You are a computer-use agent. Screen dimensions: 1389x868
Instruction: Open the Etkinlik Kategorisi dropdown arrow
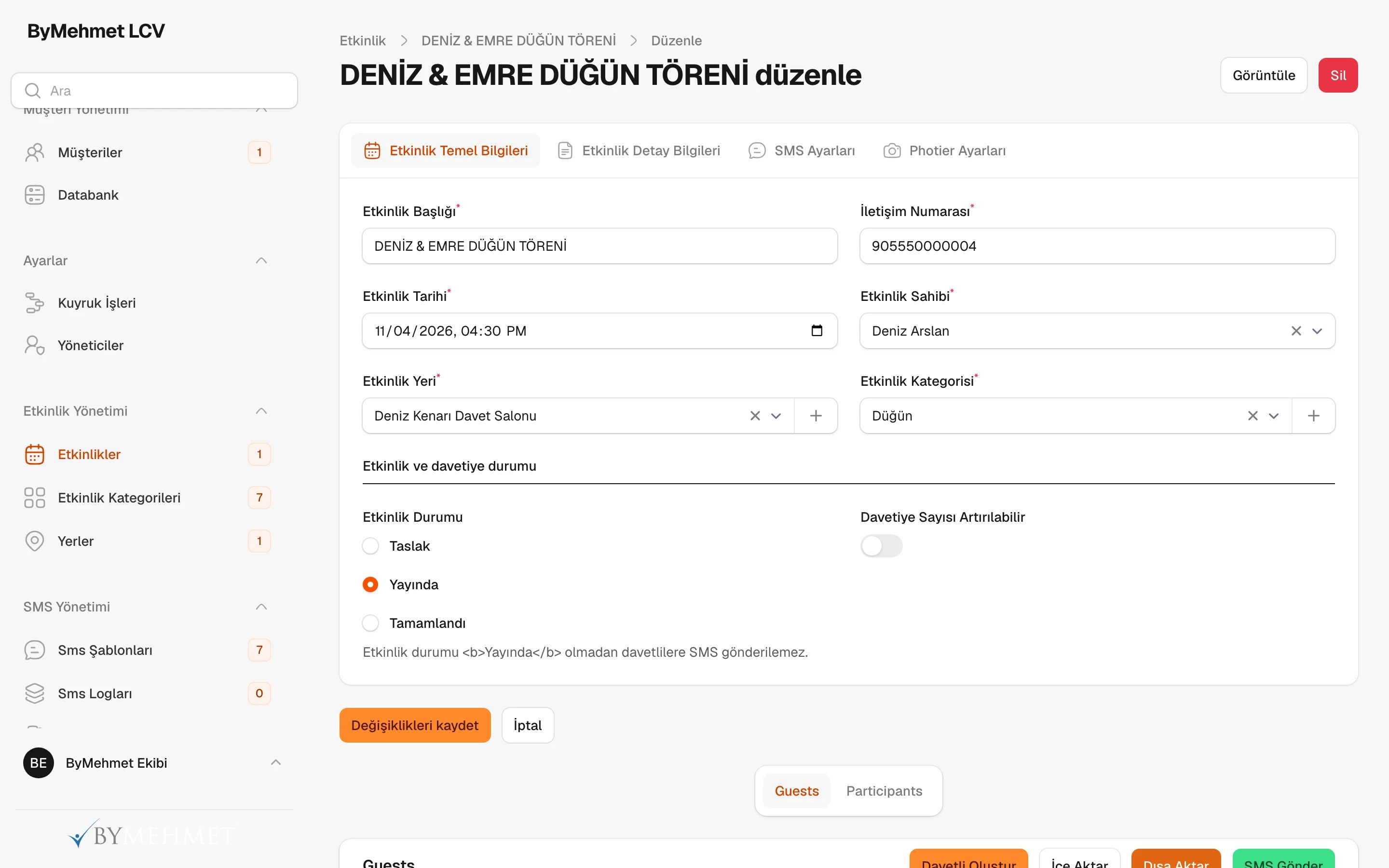coord(1274,416)
